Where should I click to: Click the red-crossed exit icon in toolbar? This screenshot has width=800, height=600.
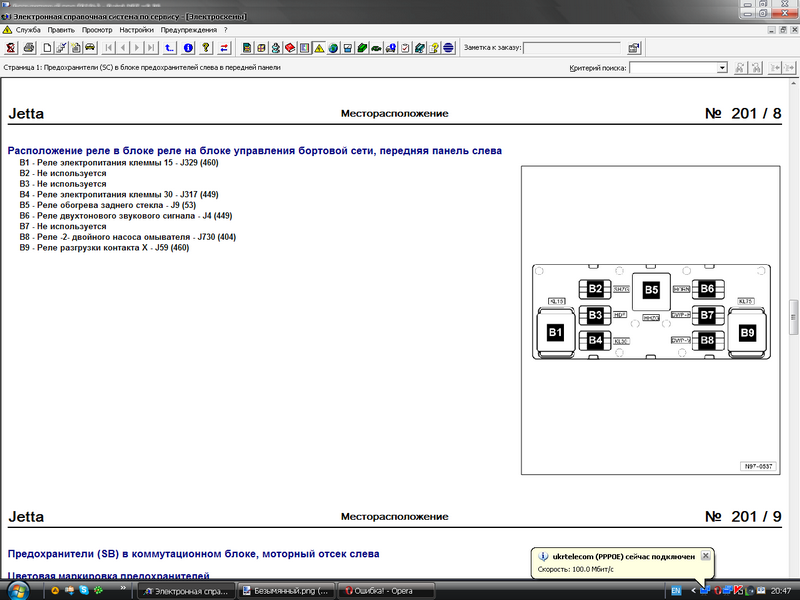coord(11,48)
